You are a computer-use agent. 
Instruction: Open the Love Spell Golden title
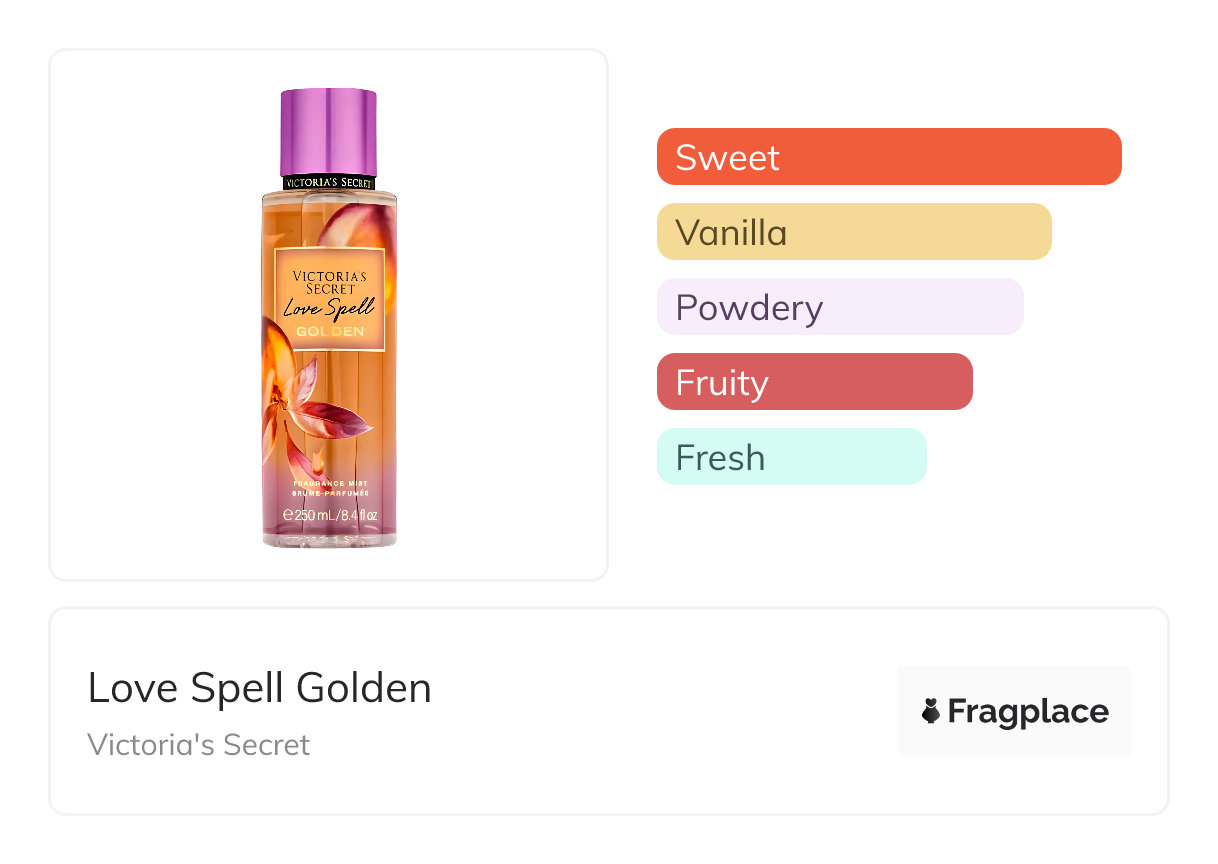(x=259, y=688)
